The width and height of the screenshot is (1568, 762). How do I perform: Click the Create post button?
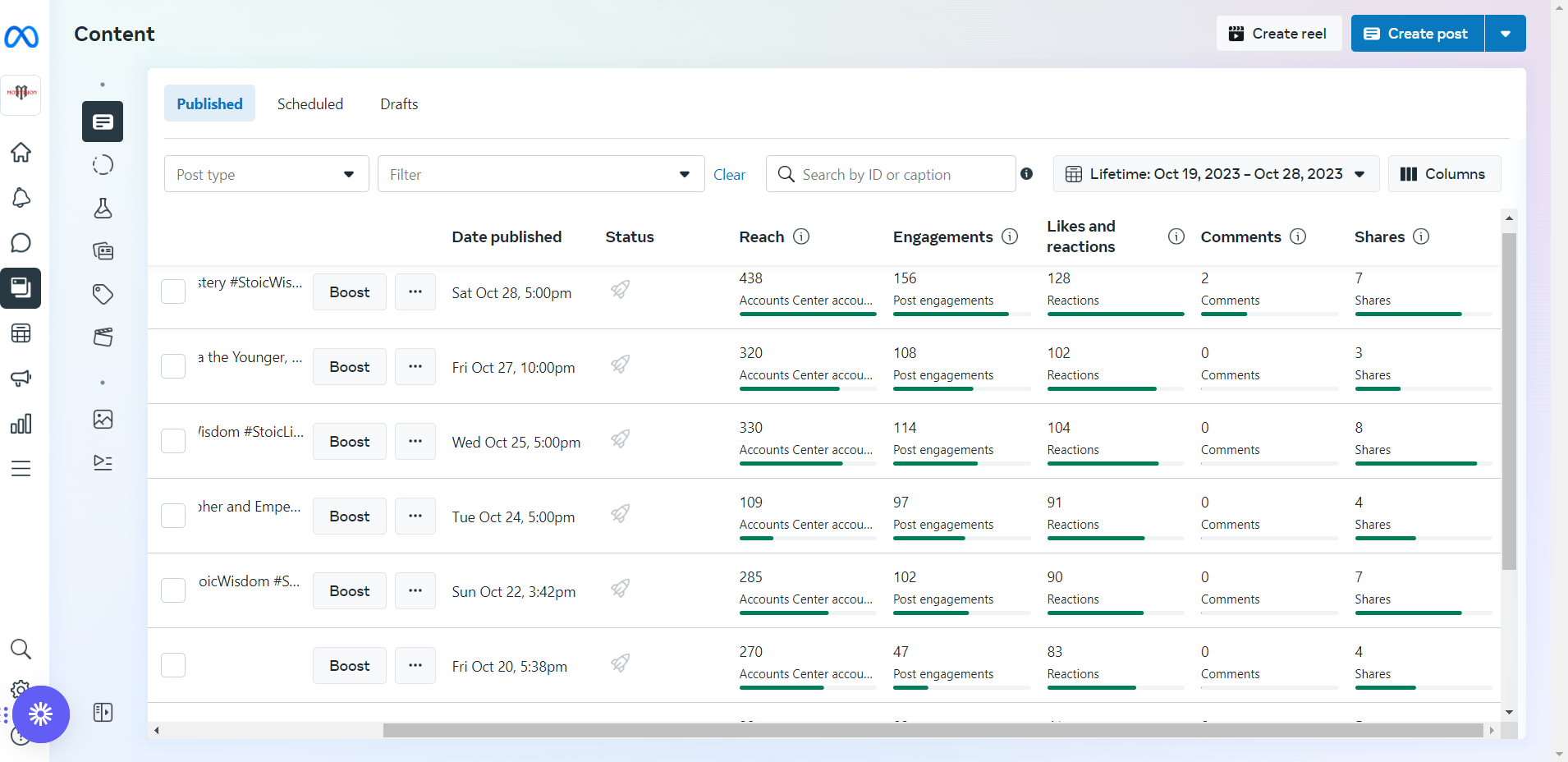point(1418,34)
